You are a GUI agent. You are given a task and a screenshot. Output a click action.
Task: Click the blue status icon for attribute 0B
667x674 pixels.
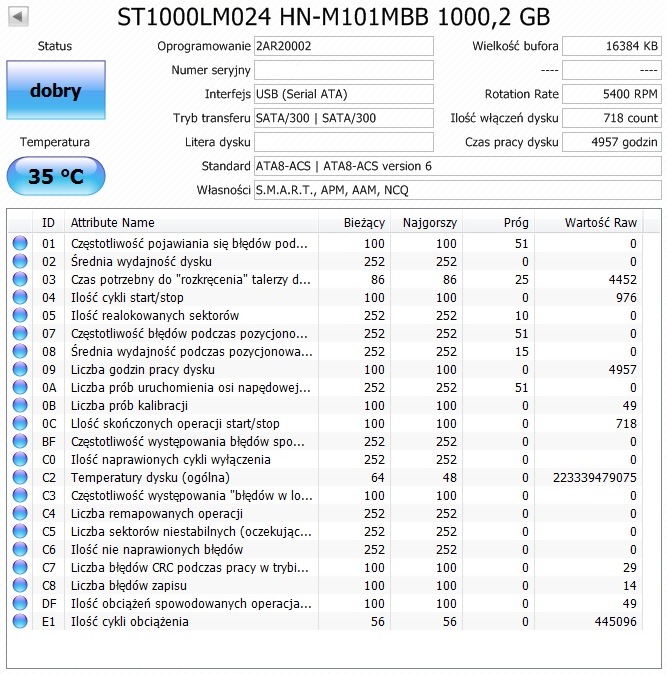(20, 405)
